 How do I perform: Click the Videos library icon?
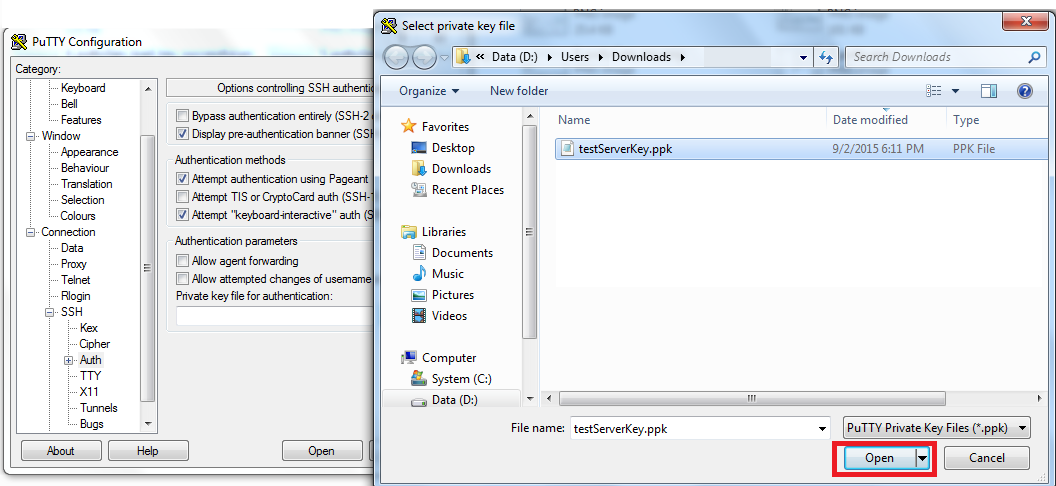point(419,316)
